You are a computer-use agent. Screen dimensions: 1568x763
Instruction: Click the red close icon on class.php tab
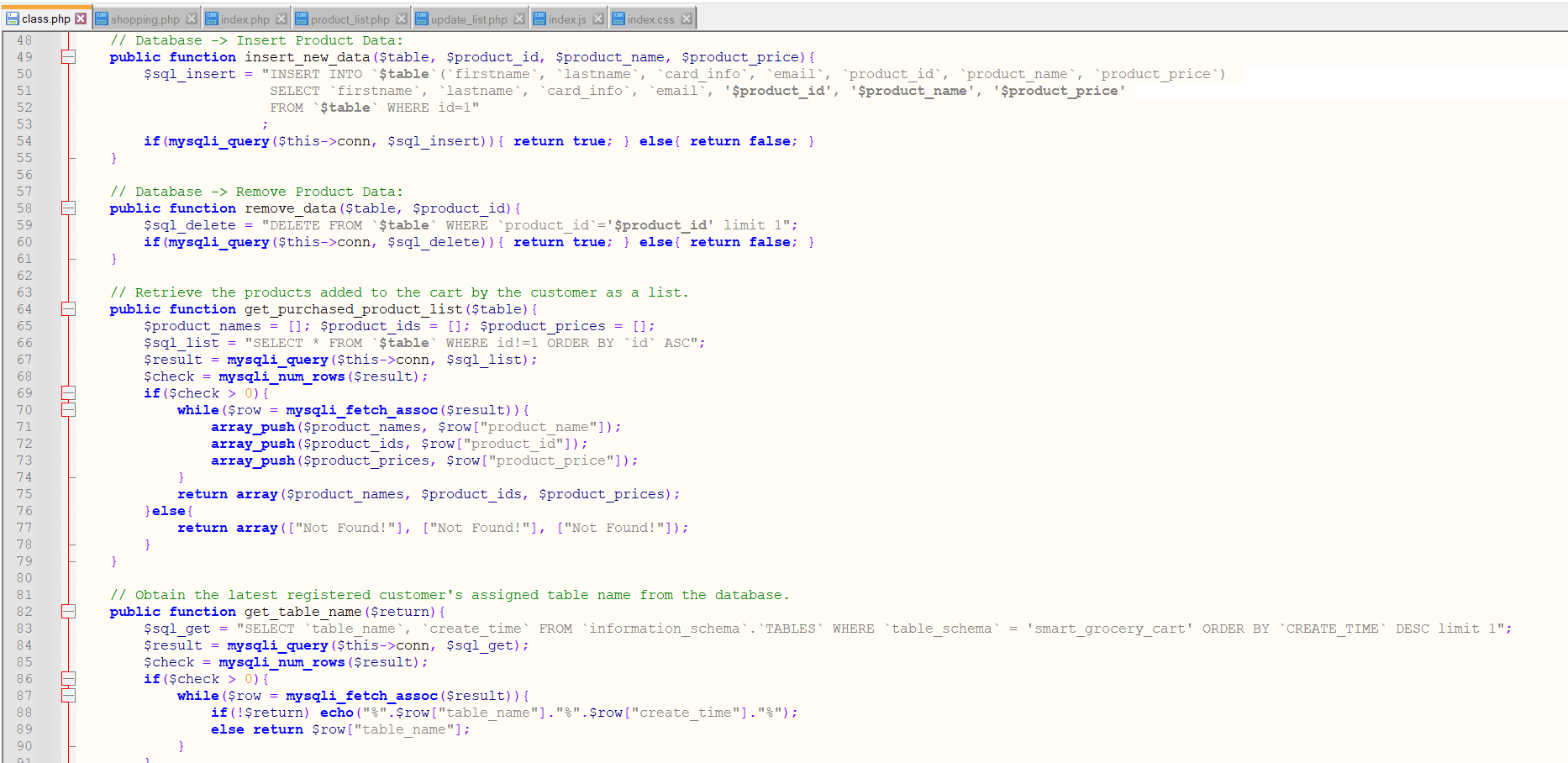tap(81, 16)
